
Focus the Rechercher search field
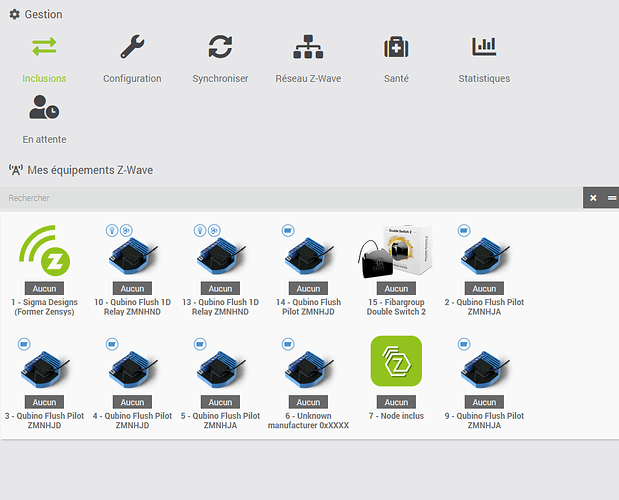291,198
